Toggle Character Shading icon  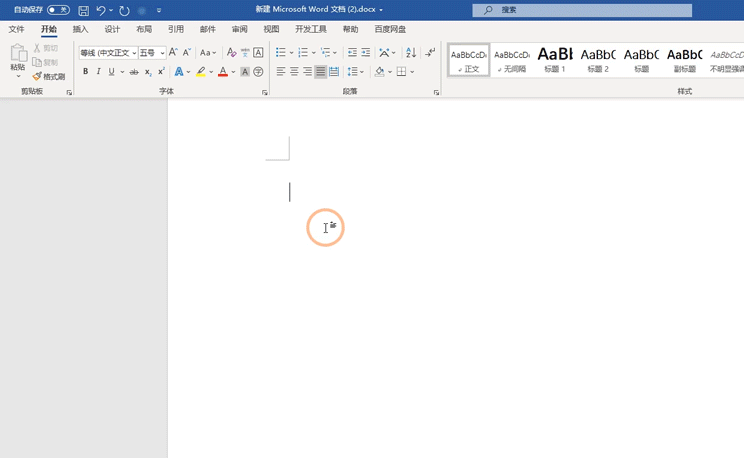[245, 72]
